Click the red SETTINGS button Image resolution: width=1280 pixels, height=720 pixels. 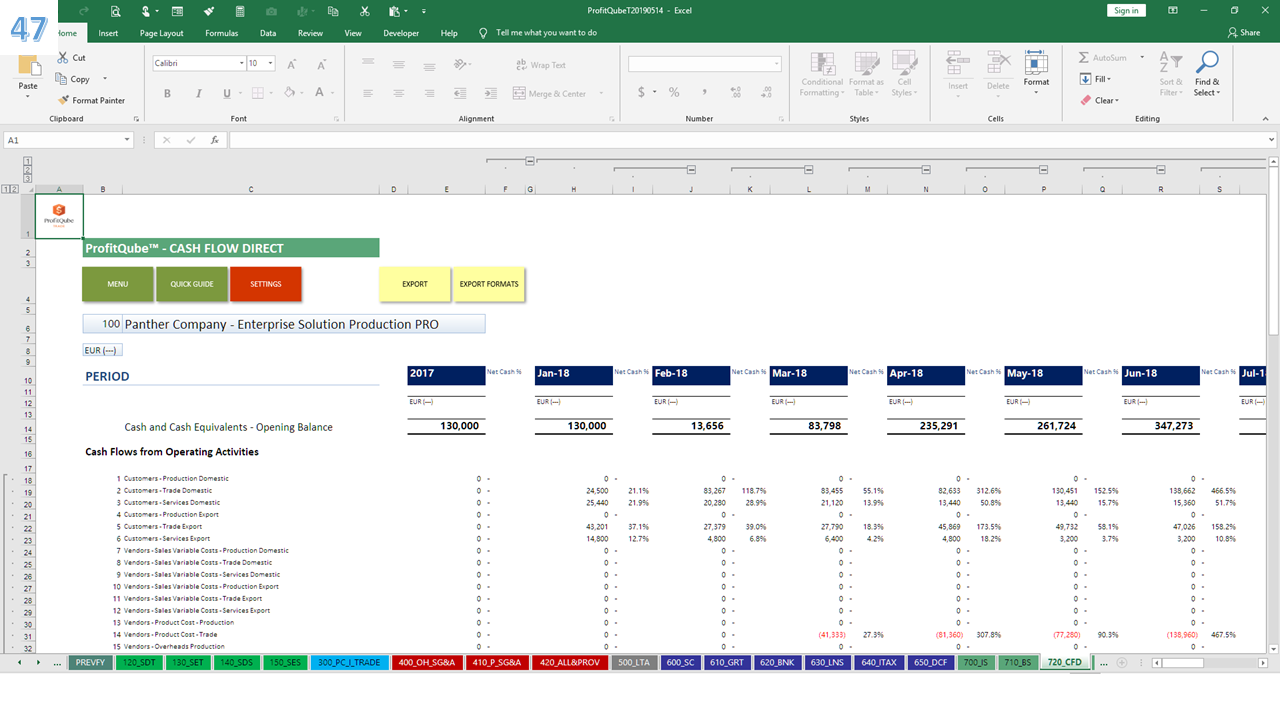266,284
